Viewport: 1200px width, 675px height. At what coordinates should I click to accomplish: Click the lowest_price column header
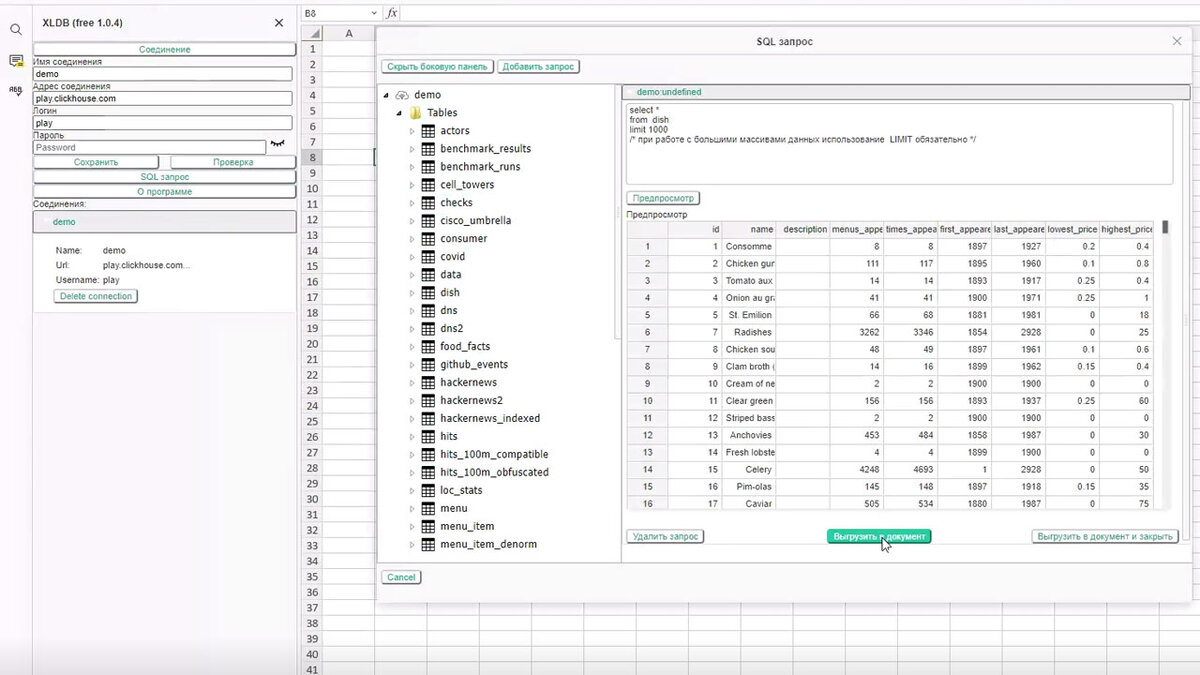[x=1072, y=229]
